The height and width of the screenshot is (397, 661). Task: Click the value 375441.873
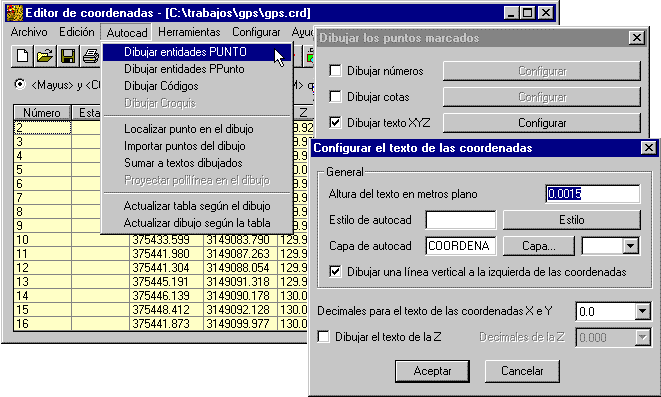[x=161, y=324]
